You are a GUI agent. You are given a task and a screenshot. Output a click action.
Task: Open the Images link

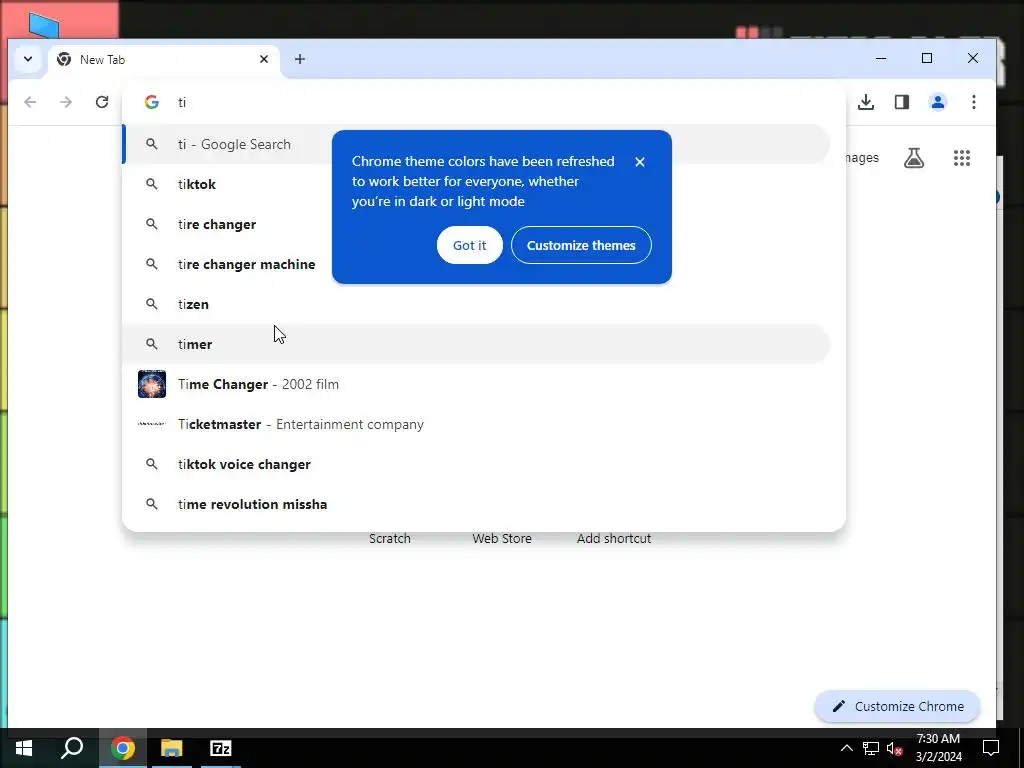[x=862, y=158]
